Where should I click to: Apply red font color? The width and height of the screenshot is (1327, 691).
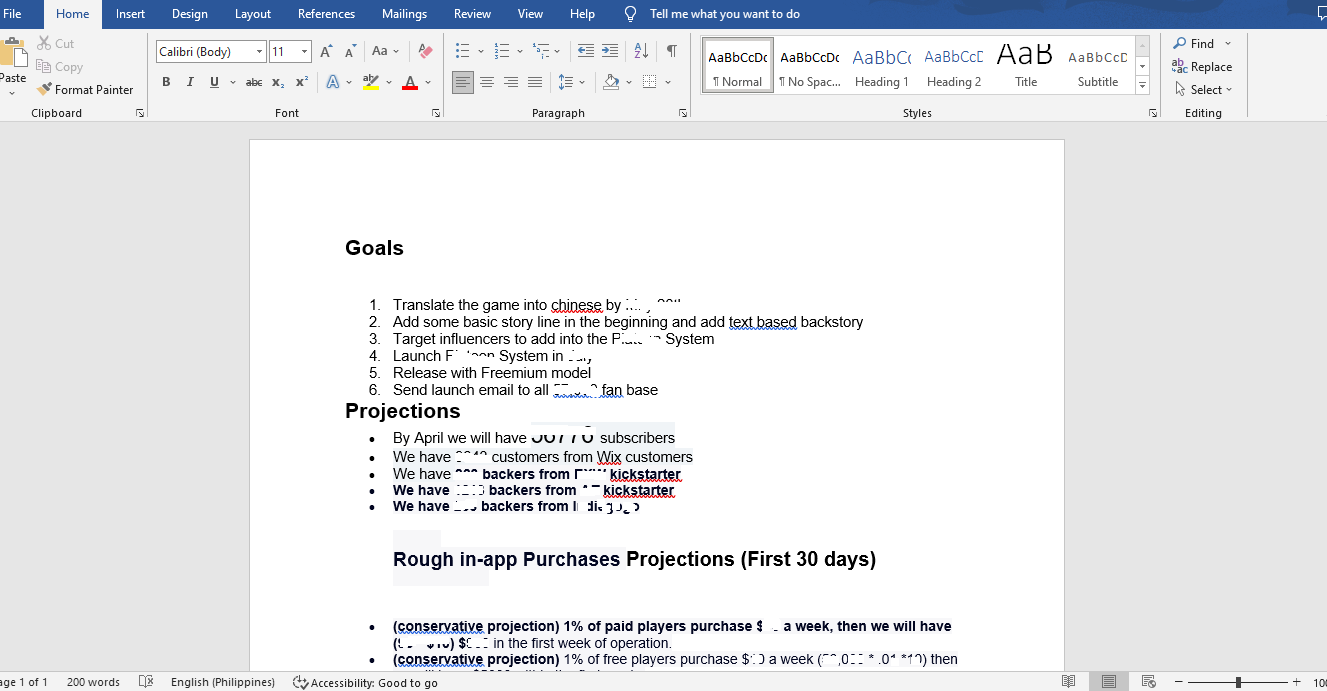[x=409, y=82]
